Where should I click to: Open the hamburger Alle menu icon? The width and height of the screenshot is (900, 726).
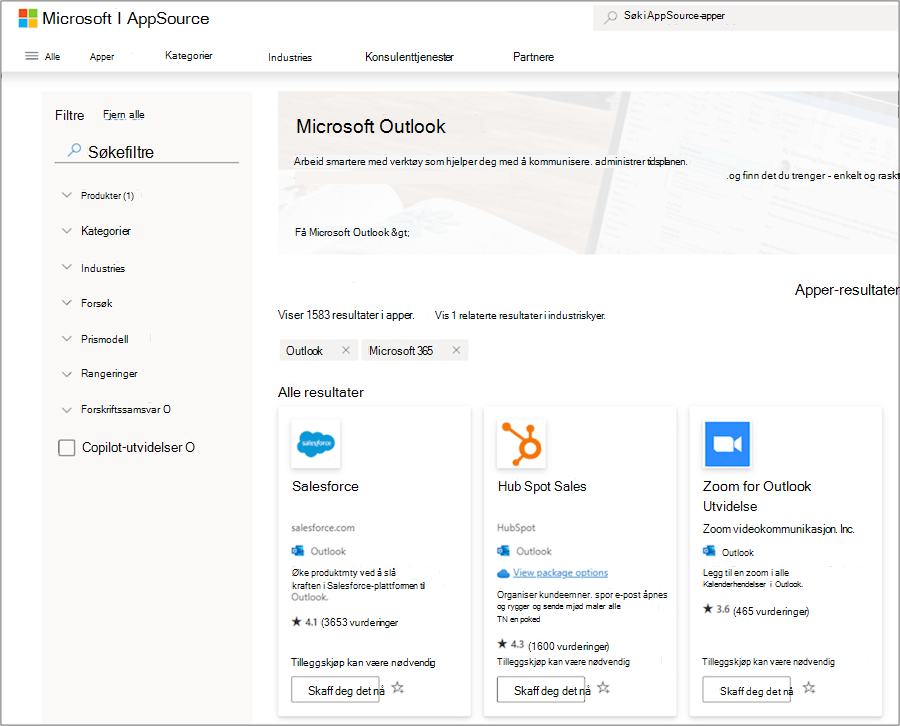pos(32,56)
